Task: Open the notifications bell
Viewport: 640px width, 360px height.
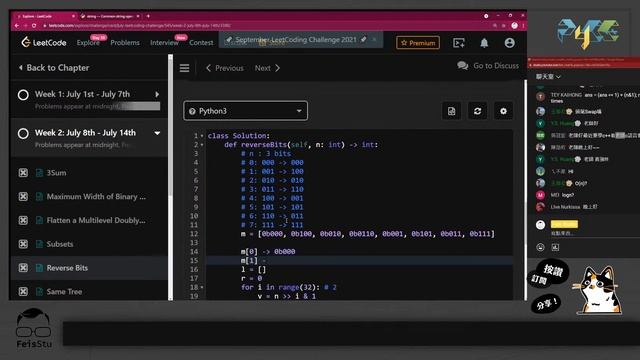Action: click(x=484, y=42)
